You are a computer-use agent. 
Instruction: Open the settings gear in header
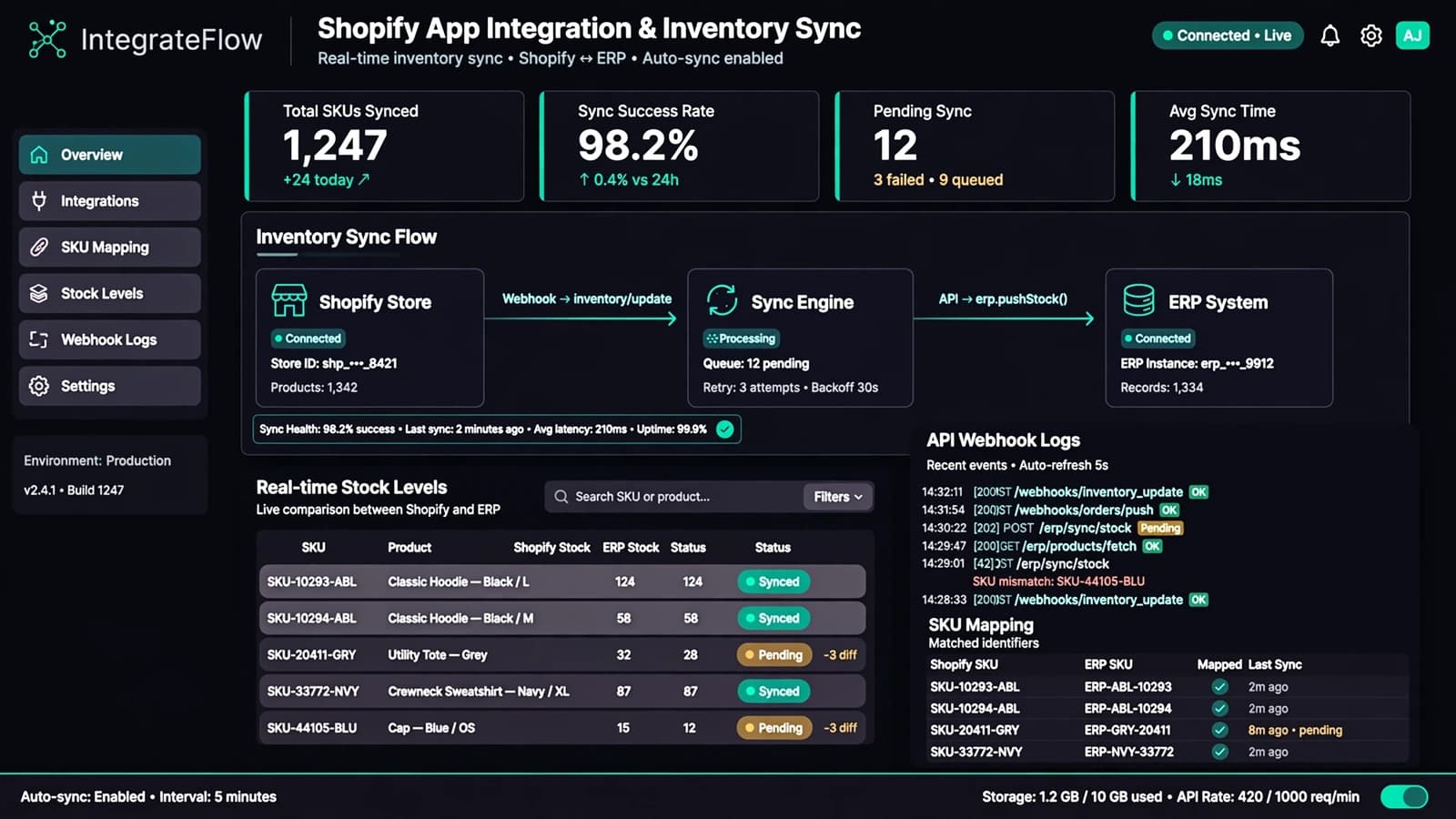[1370, 35]
